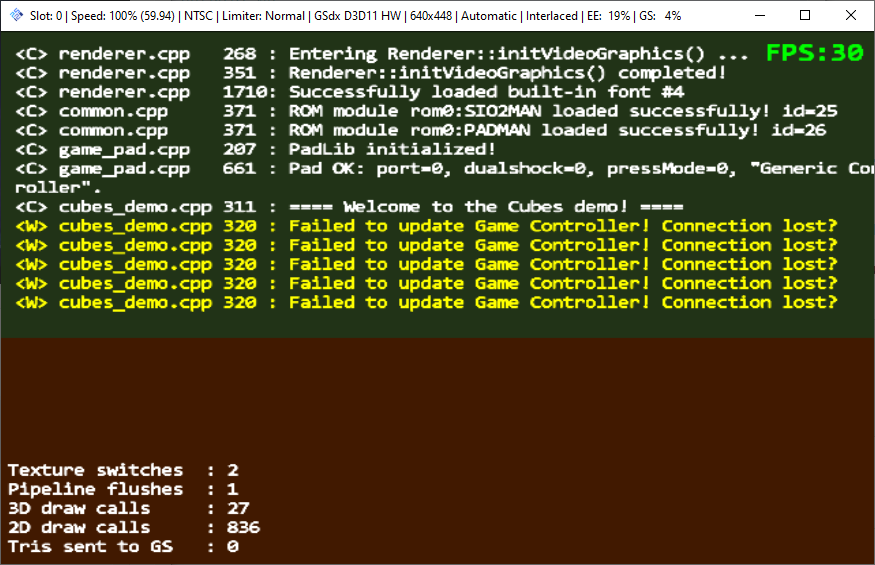Minimize the emulator window
The image size is (875, 565).
pyautogui.click(x=758, y=16)
